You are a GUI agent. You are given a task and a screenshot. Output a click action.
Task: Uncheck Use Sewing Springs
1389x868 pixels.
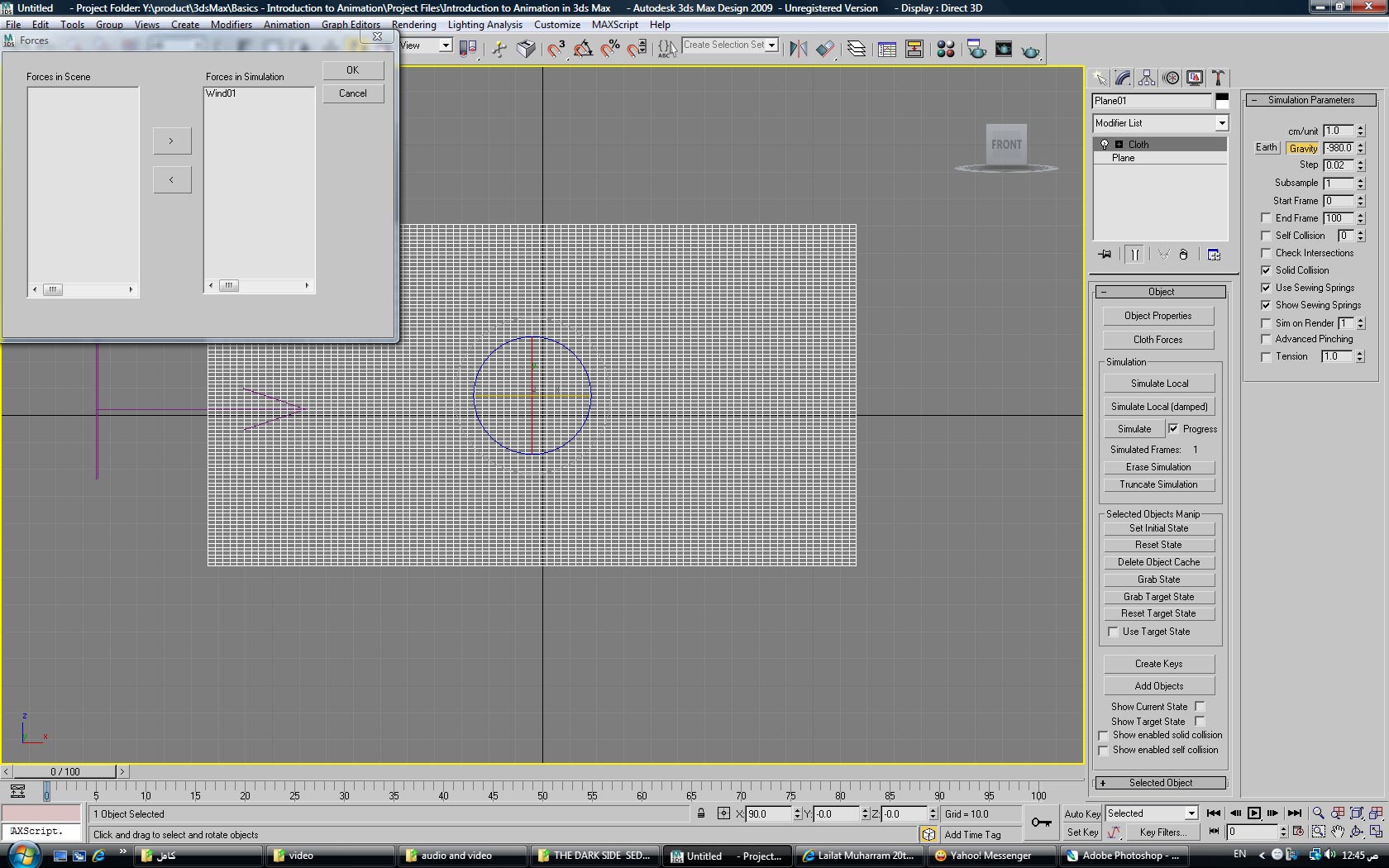click(x=1266, y=288)
